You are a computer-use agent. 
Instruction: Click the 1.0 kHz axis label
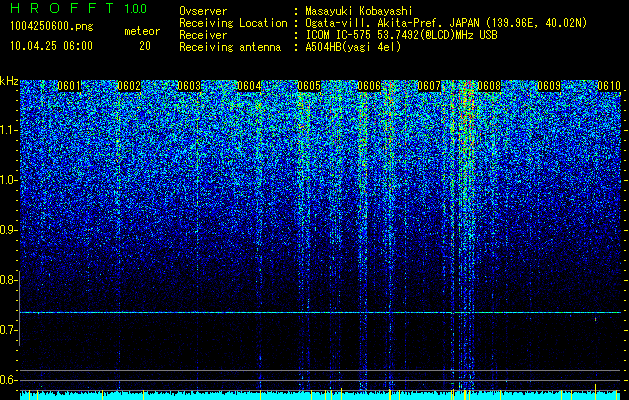[8, 180]
